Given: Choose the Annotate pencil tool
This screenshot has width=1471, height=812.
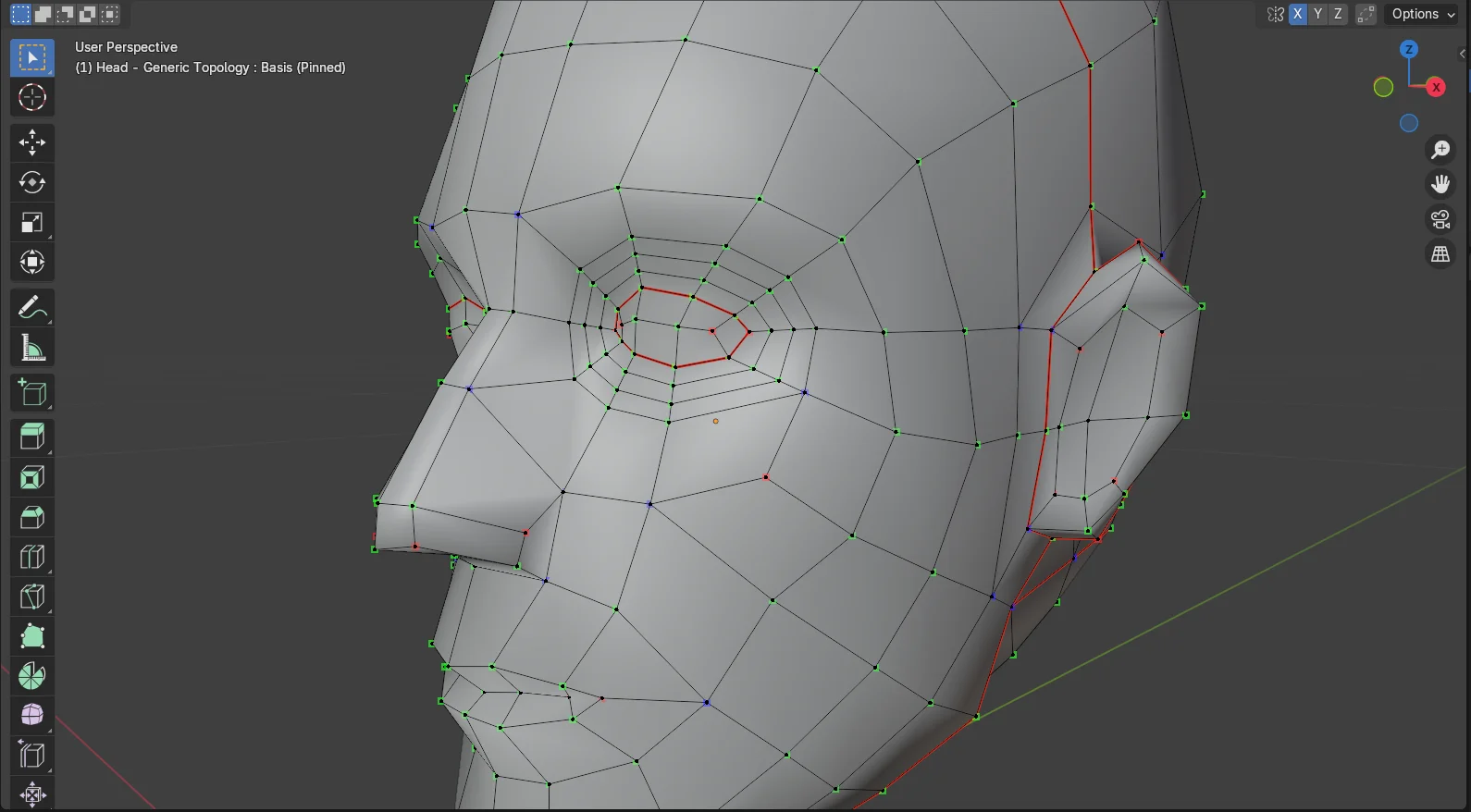Looking at the screenshot, I should click(x=32, y=308).
